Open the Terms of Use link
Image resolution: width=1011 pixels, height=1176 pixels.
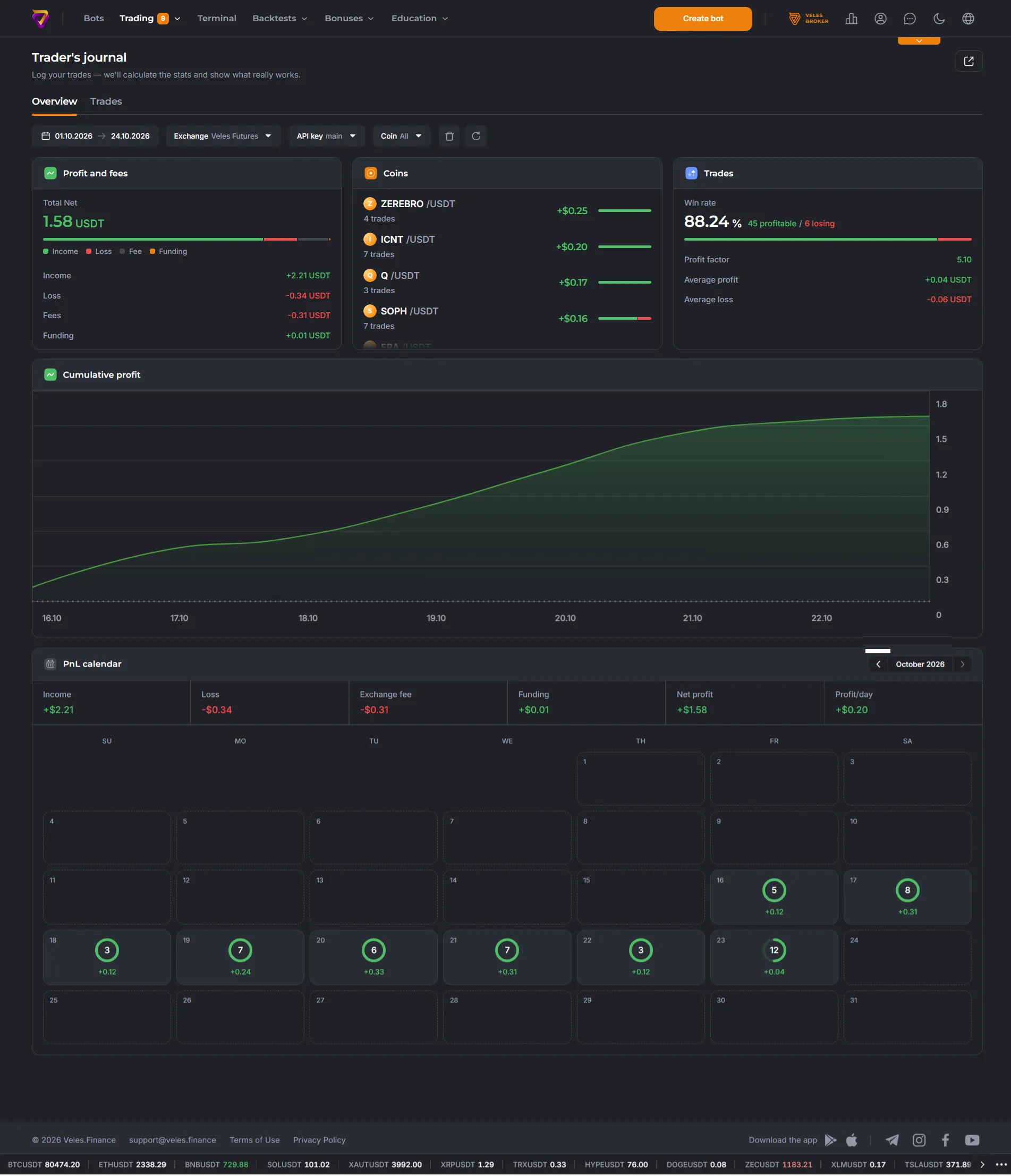pyautogui.click(x=254, y=1140)
